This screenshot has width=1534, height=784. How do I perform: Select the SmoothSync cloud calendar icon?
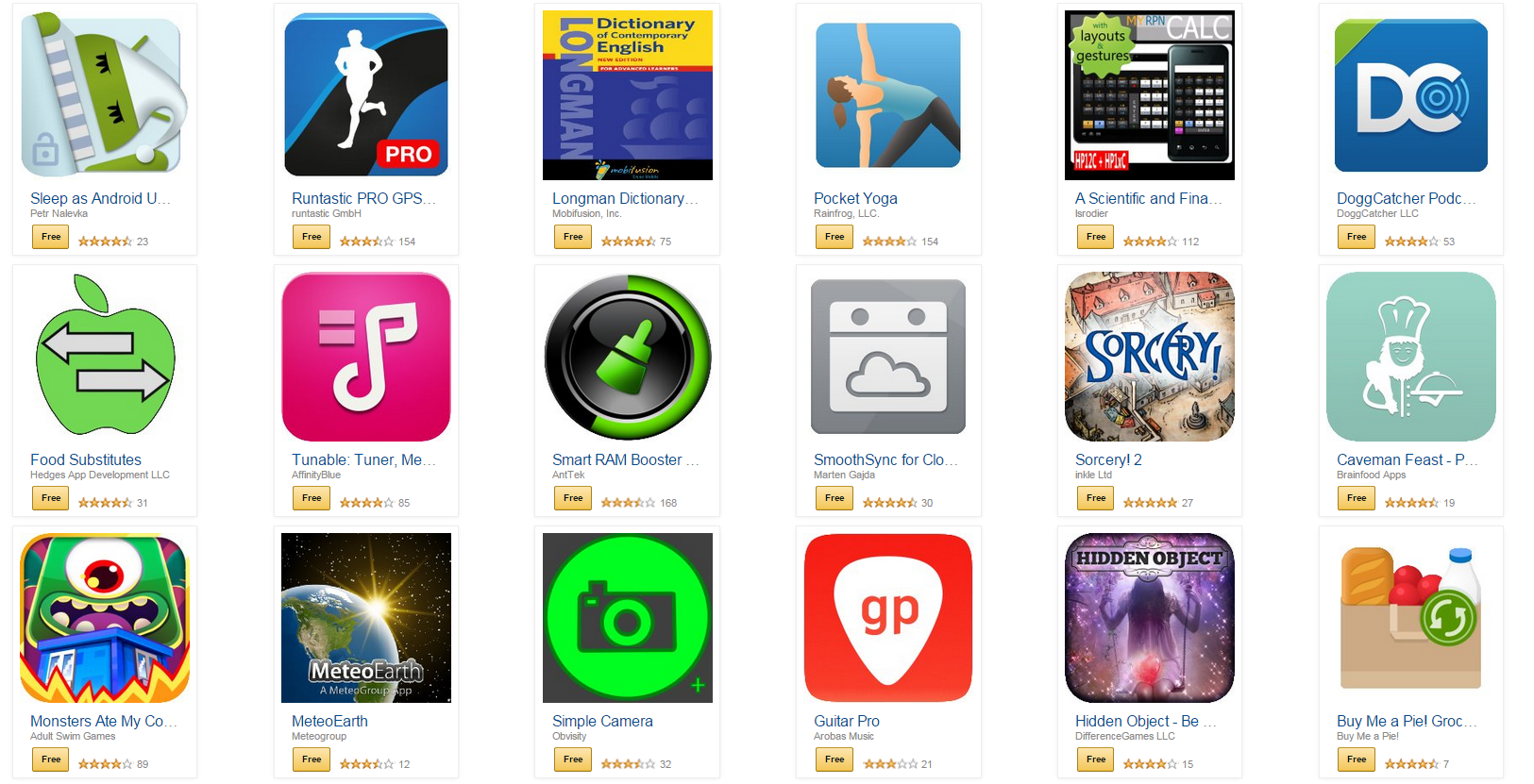coord(888,357)
